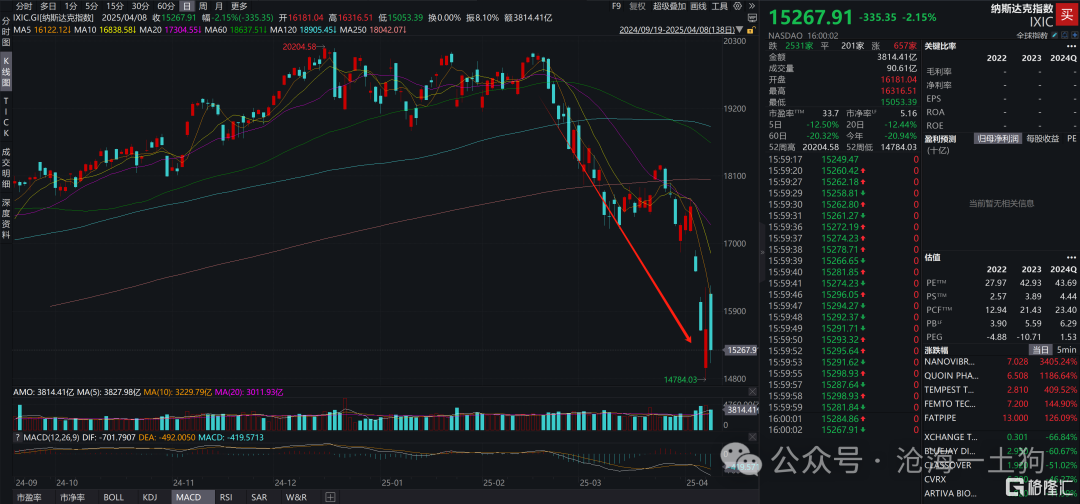
Task: Switch indicator to SAR
Action: (x=259, y=496)
